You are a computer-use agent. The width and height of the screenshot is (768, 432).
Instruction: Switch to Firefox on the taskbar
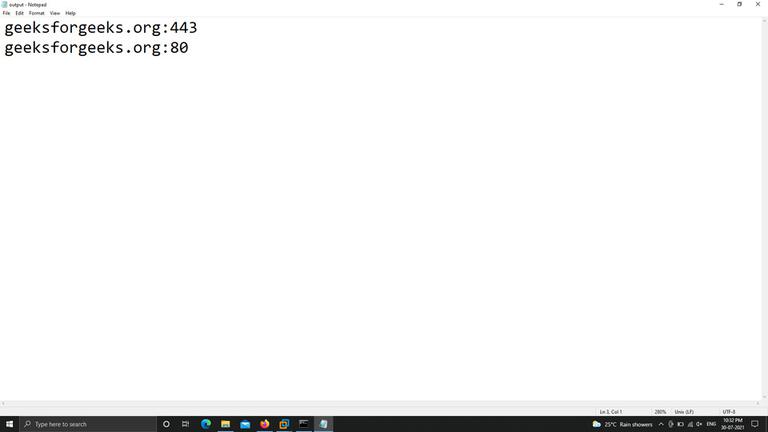(x=264, y=424)
